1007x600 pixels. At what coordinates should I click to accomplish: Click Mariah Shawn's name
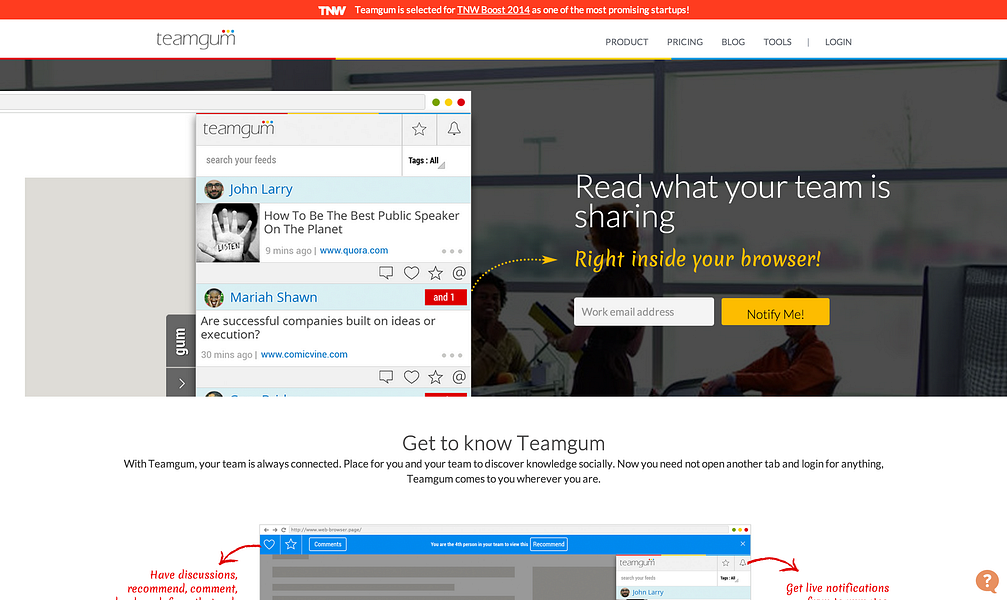tap(274, 297)
